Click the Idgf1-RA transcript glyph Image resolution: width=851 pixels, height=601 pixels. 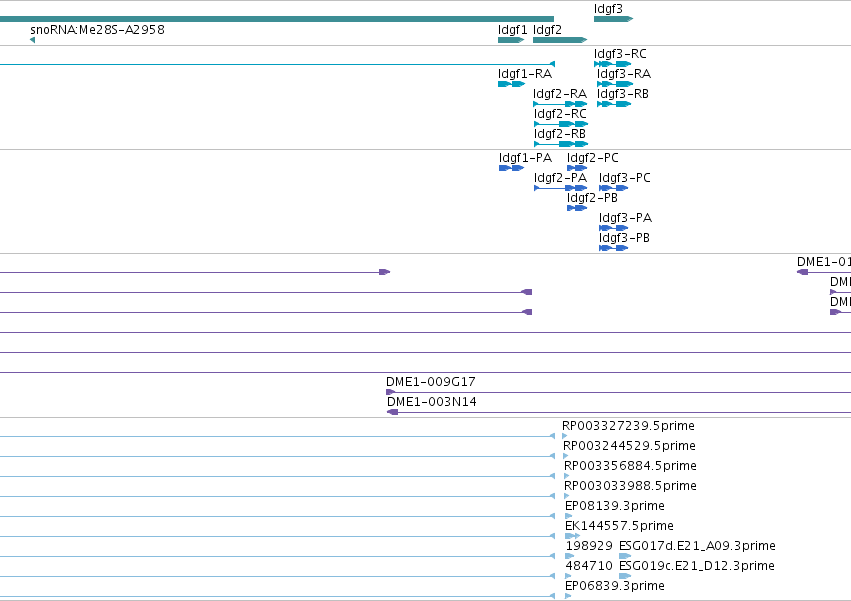[x=512, y=84]
